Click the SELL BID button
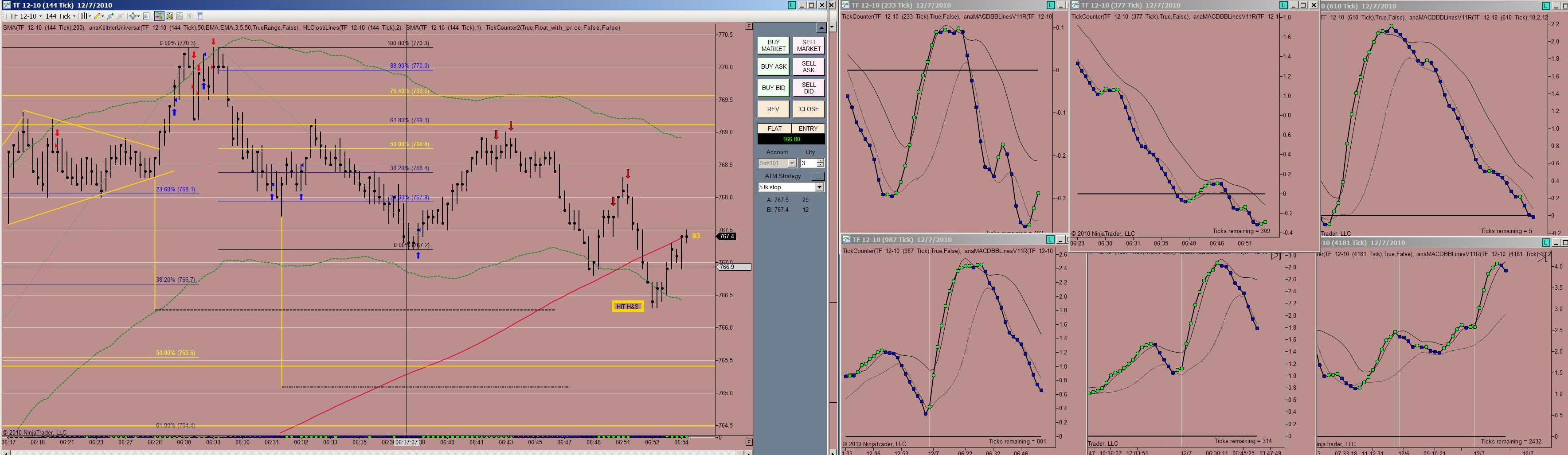This screenshot has height=455, width=1568. 808,88
